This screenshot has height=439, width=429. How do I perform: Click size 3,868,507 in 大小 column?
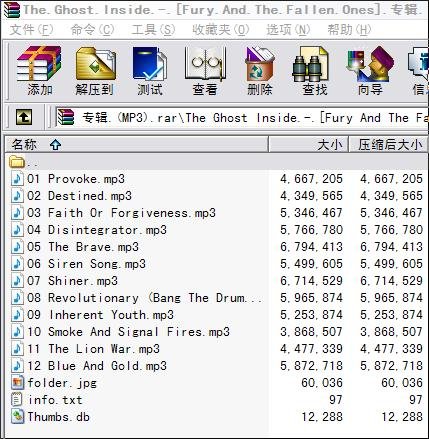(x=311, y=332)
